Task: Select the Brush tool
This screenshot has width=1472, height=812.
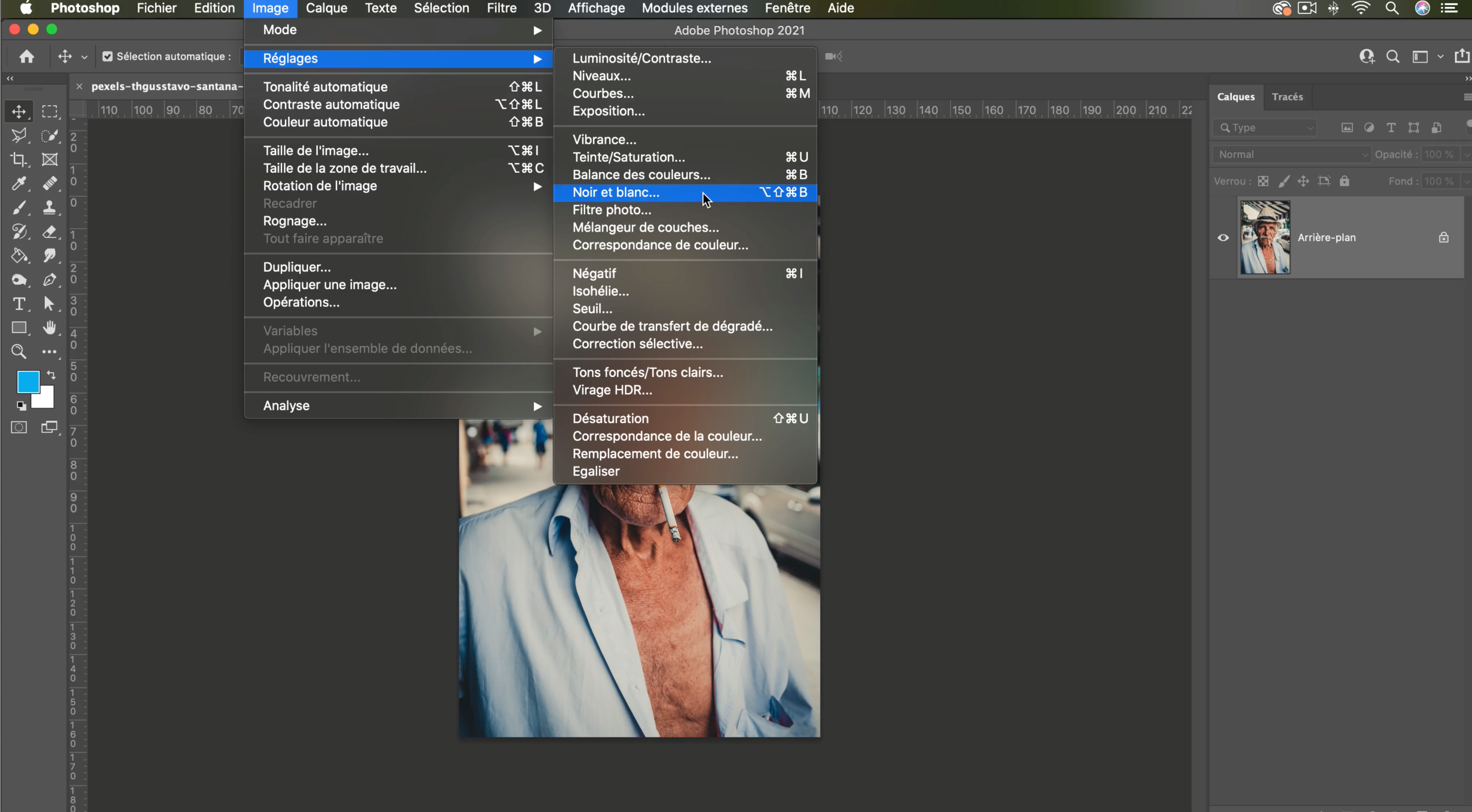Action: (19, 208)
